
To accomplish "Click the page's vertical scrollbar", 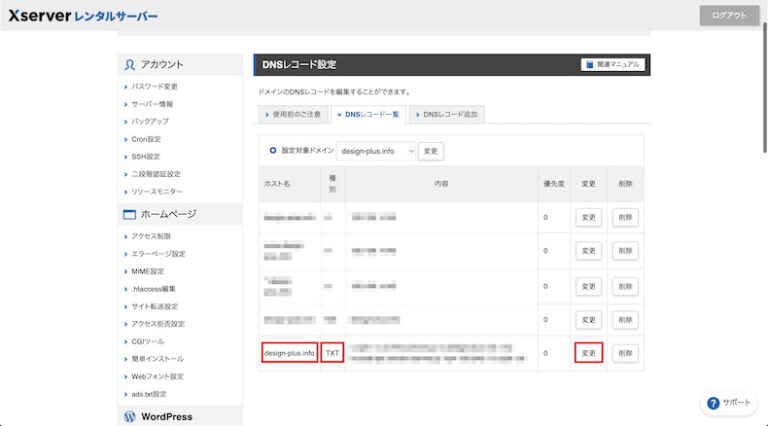I will point(764,90).
